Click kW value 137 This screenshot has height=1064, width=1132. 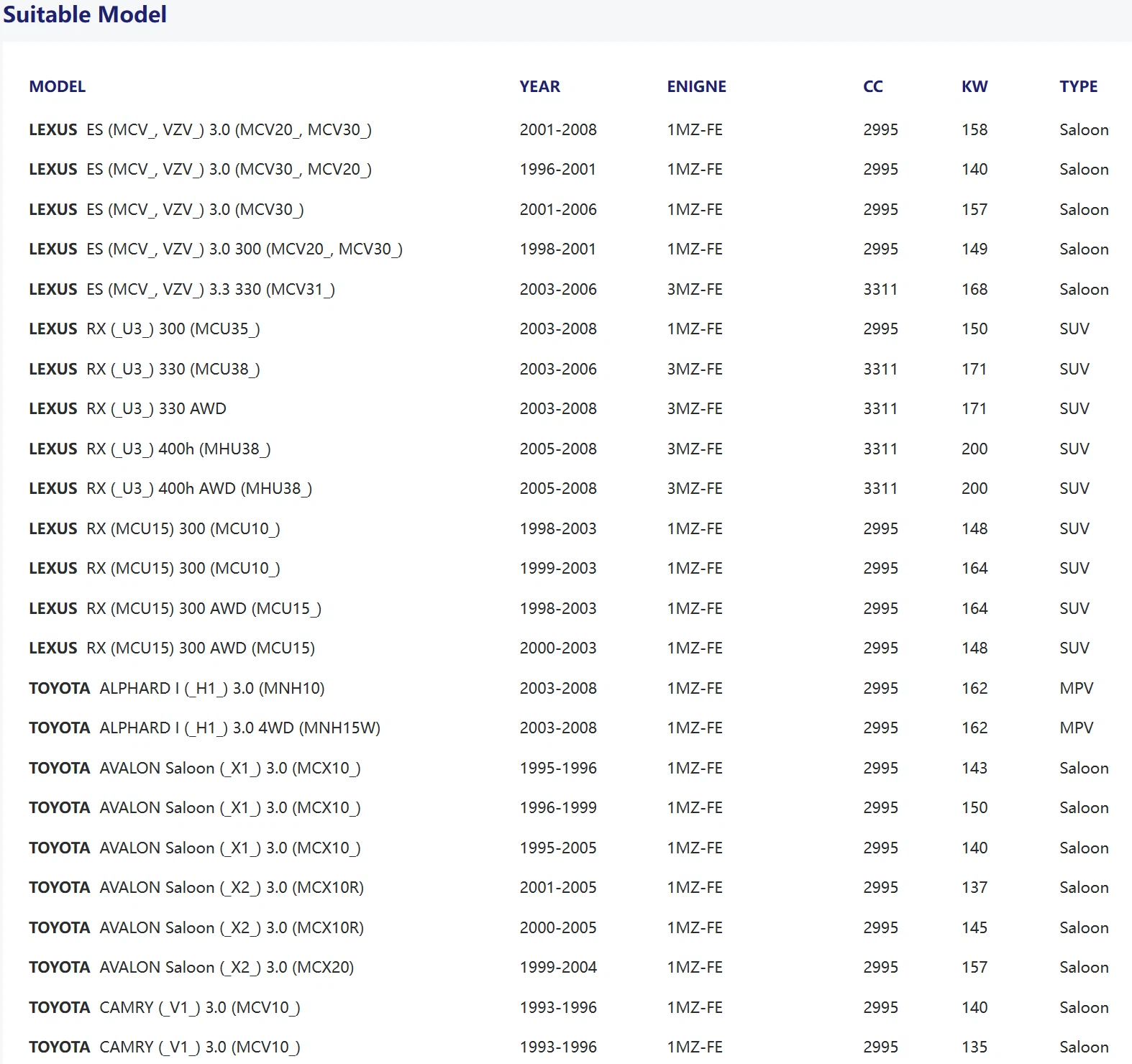click(974, 888)
